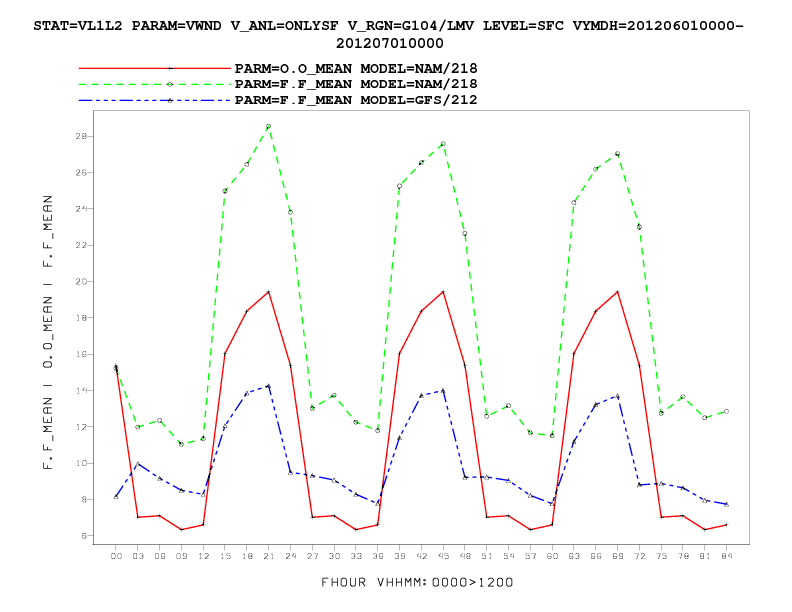This screenshot has width=792, height=612.
Task: Click the green dashed legend line sample
Action: pyautogui.click(x=155, y=84)
